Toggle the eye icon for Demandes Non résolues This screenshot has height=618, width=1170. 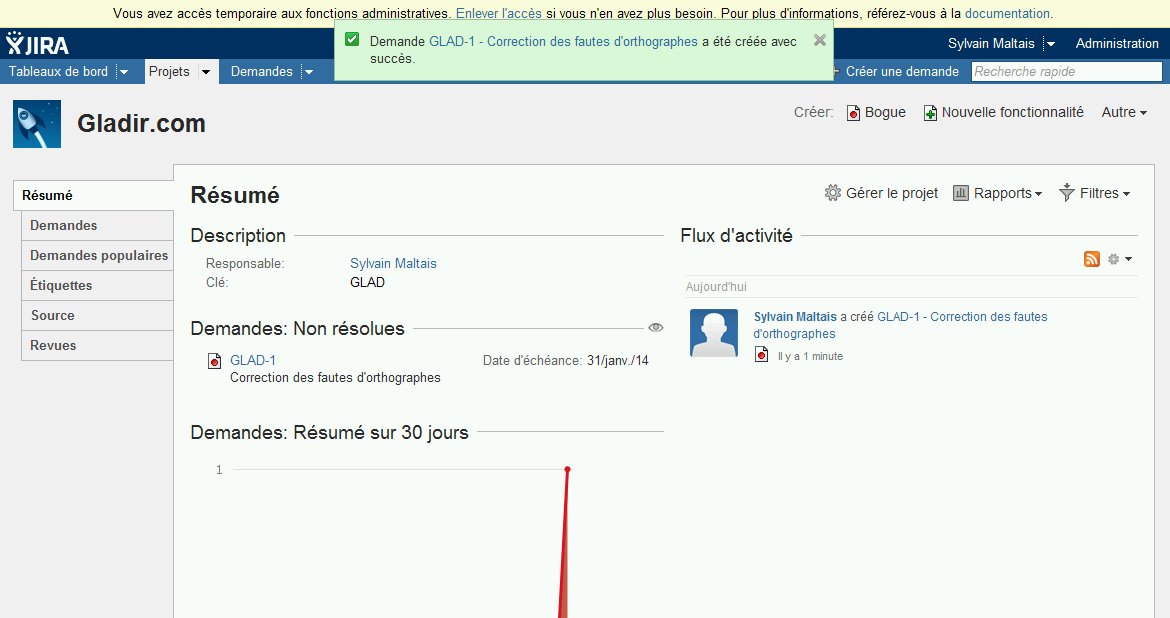(656, 328)
